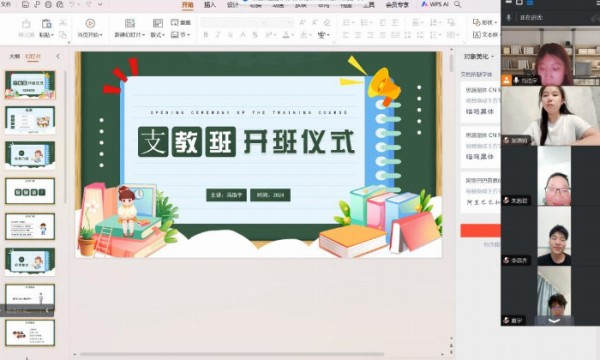Viewport: 600px width, 360px height.
Task: Click the Undo arrow icon
Action: [73, 5]
